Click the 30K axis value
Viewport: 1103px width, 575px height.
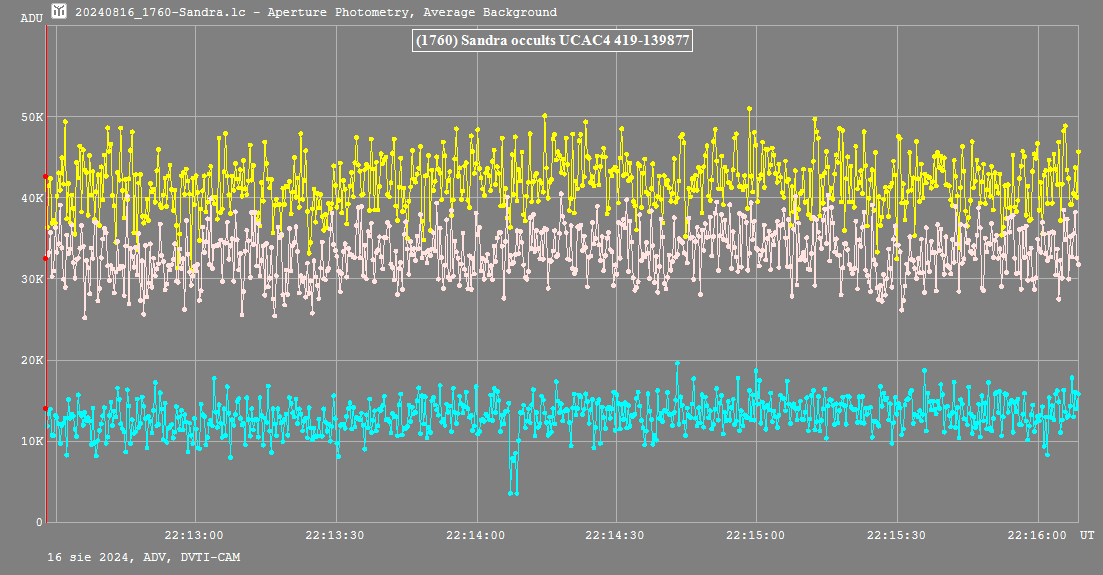coord(32,279)
